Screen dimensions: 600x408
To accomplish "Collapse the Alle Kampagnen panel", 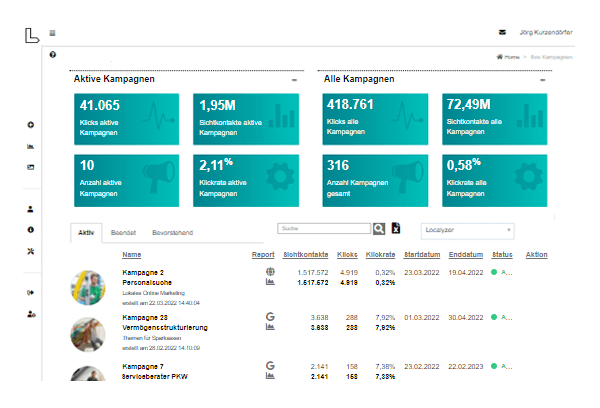I will tap(540, 80).
